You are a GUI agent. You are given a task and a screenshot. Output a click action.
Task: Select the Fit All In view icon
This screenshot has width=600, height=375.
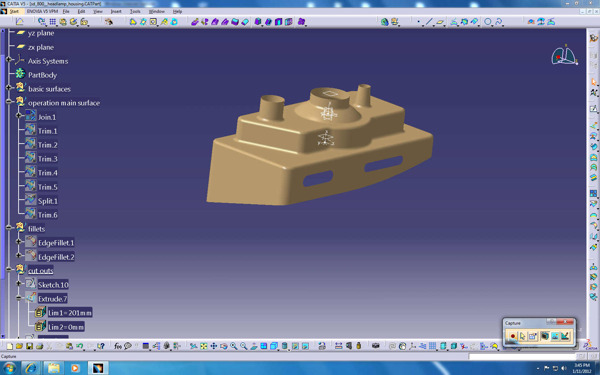click(204, 346)
